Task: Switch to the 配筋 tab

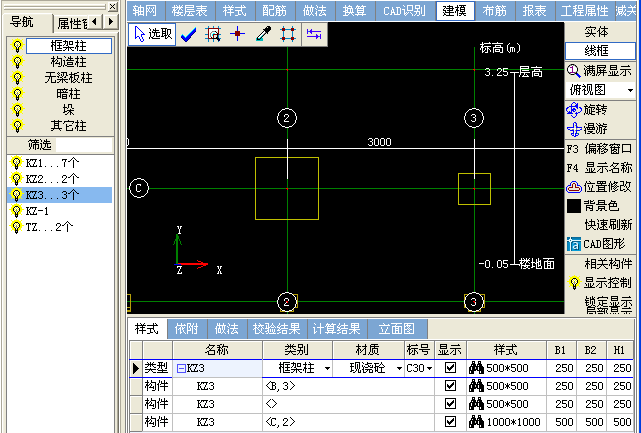Action: (275, 11)
